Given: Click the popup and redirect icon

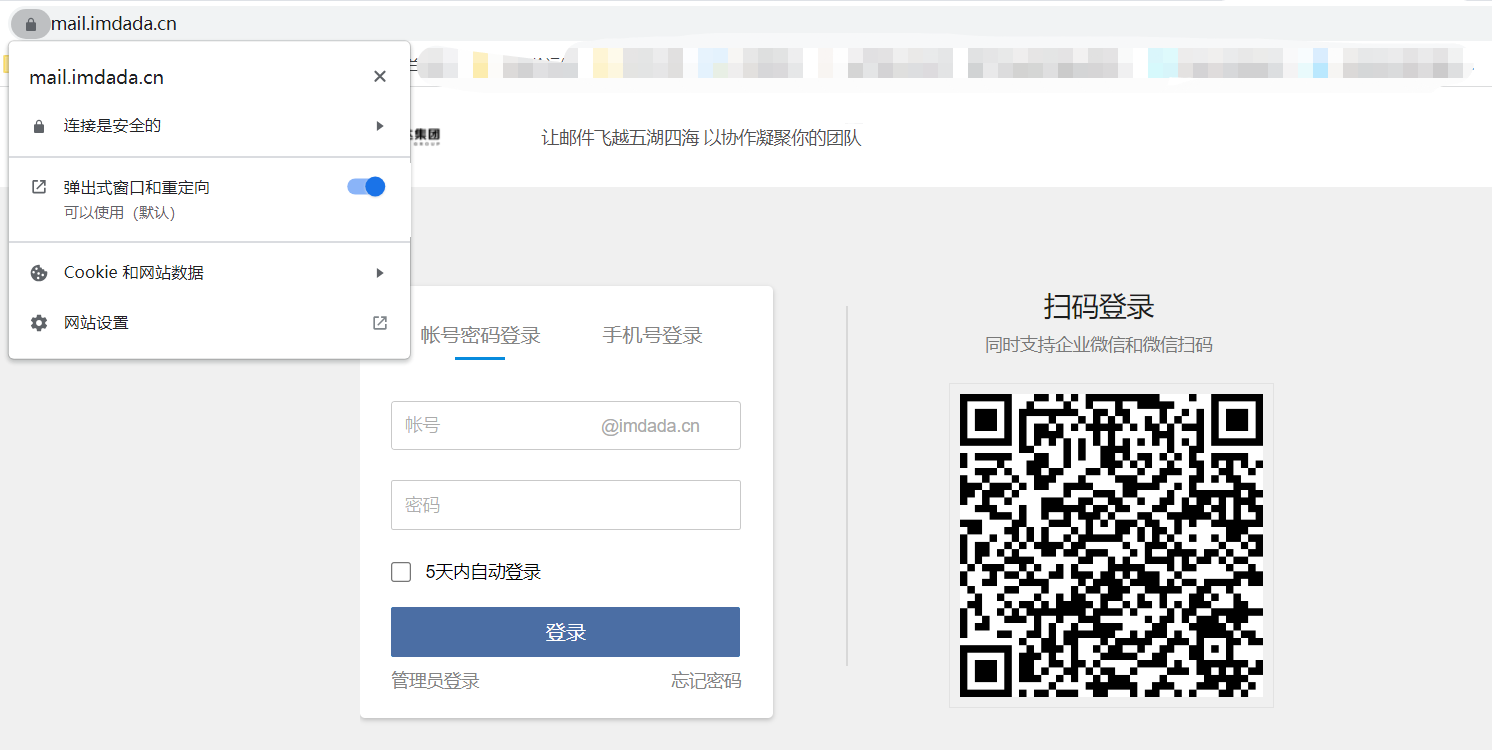Looking at the screenshot, I should coord(39,187).
